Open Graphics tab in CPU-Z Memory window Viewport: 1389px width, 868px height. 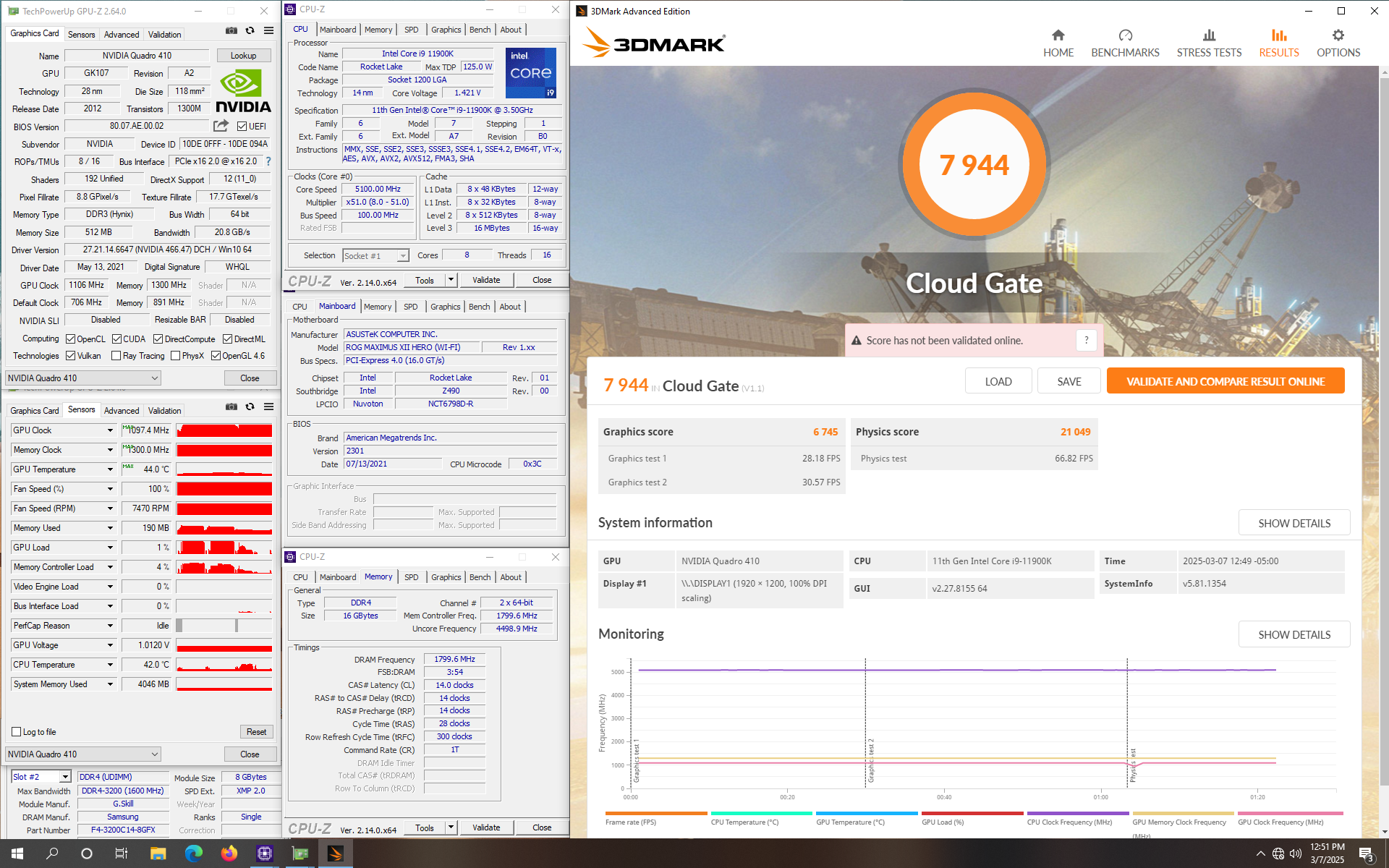tap(446, 577)
